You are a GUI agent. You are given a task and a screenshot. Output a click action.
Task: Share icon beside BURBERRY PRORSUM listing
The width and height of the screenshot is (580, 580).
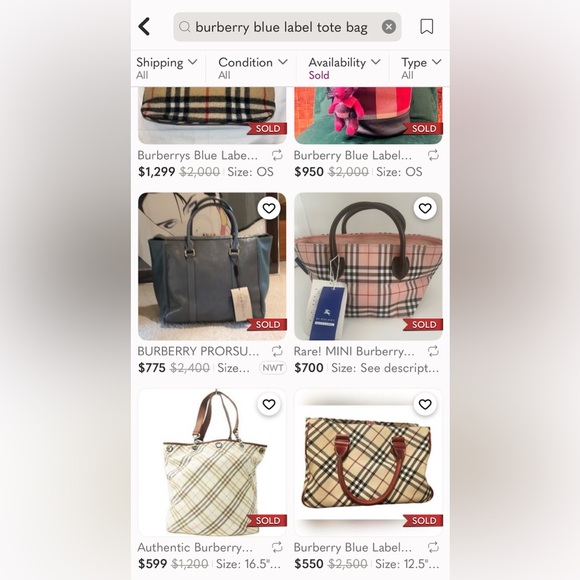click(x=277, y=351)
